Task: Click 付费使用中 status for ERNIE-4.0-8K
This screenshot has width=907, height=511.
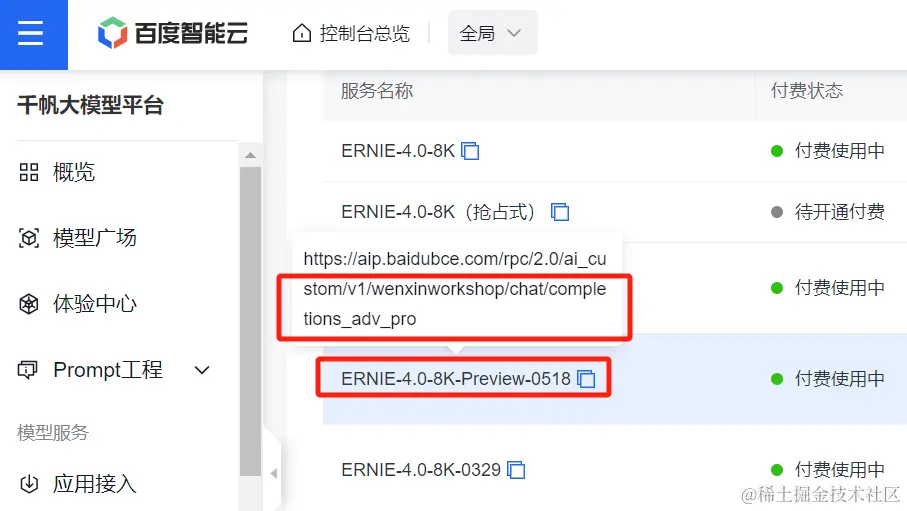Action: tap(839, 151)
